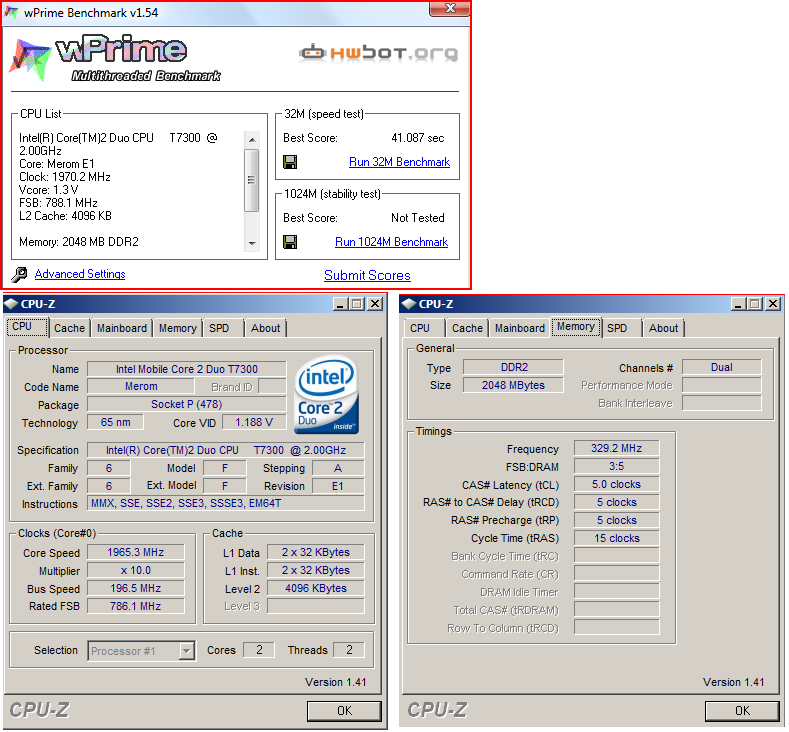789x732 pixels.
Task: Click the Channels # Dual field
Action: pos(722,367)
